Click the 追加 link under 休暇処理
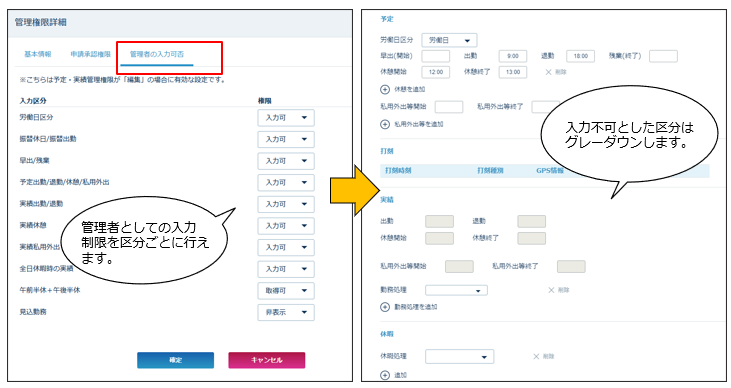 [x=400, y=375]
